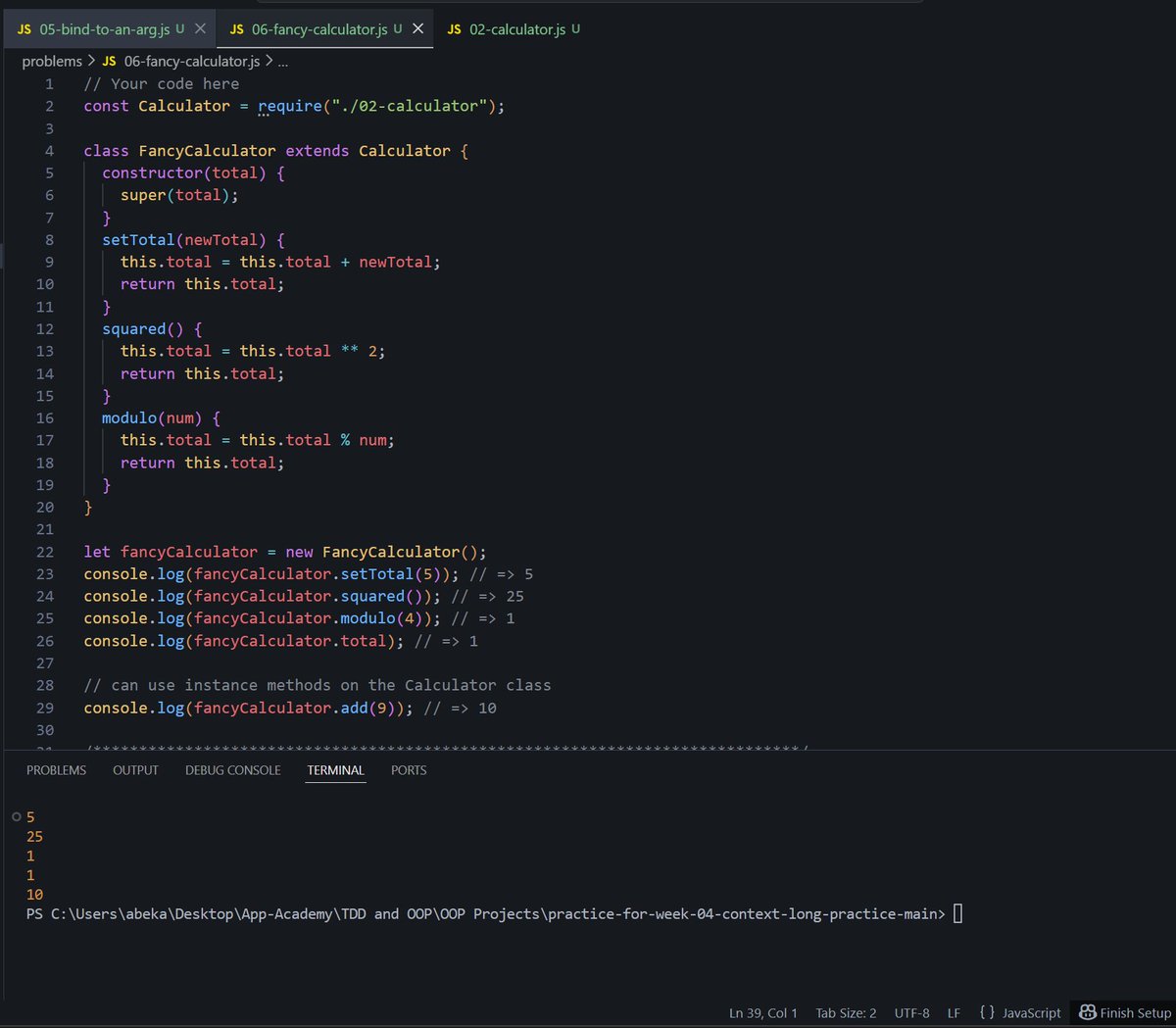The height and width of the screenshot is (1028, 1176).
Task: Click the accounts icon next to Finish Setup
Action: click(x=1088, y=1012)
